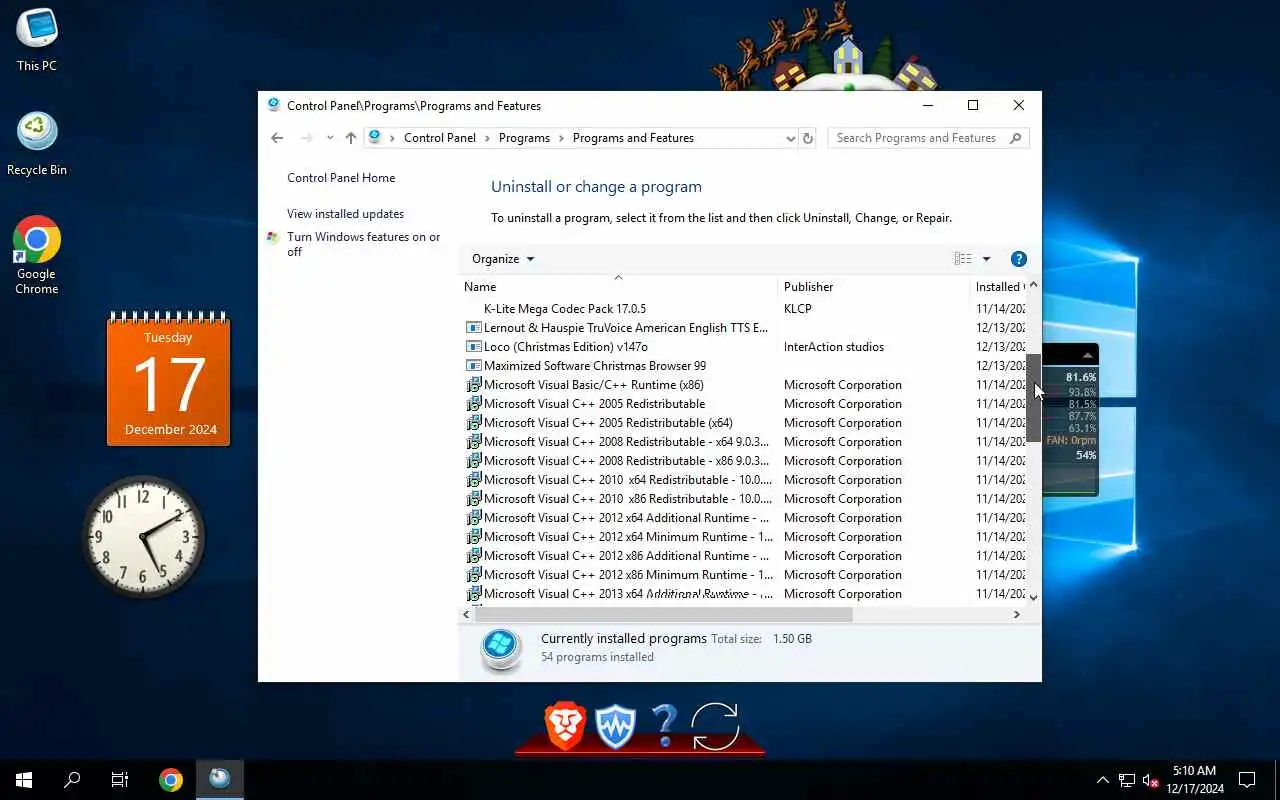Launch Google Chrome from the desktop shortcut

tap(37, 255)
